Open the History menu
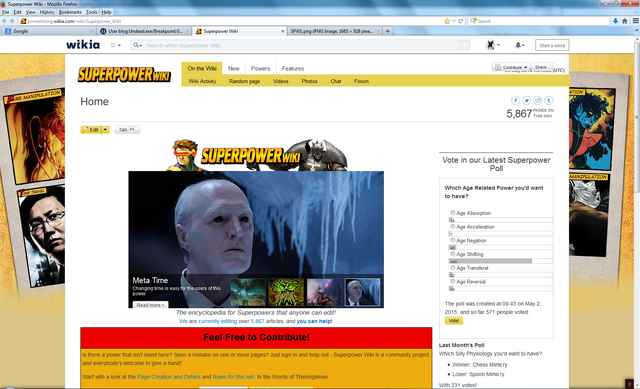The width and height of the screenshot is (640, 389). (47, 12)
